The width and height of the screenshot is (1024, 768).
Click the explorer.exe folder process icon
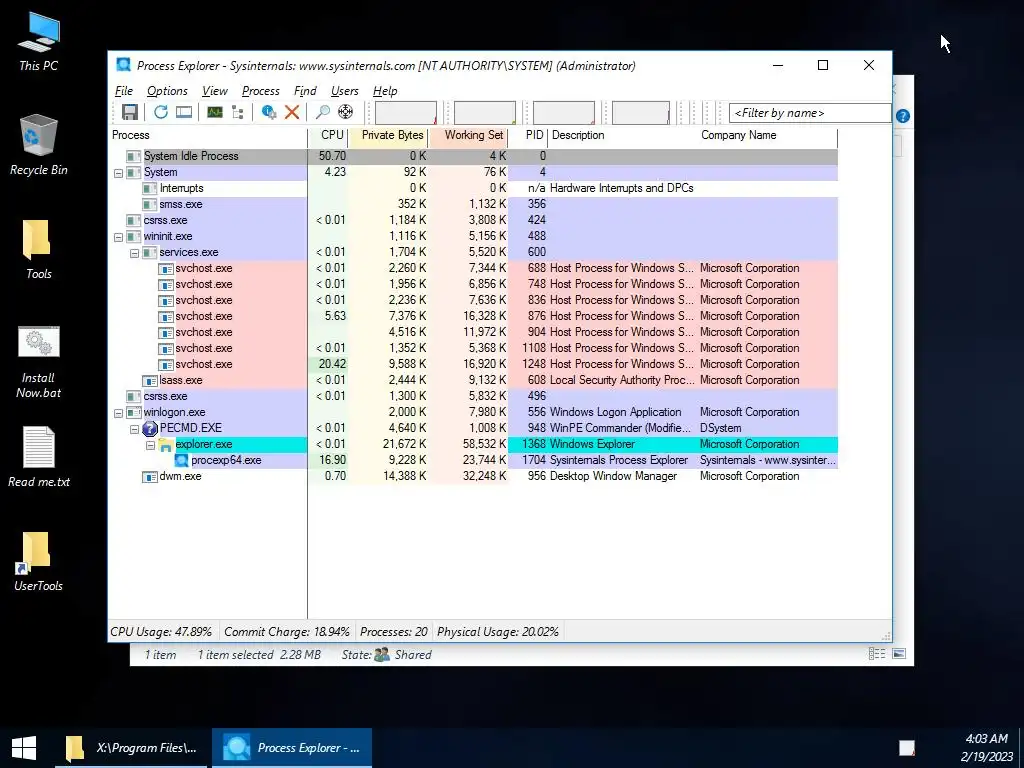tap(165, 445)
